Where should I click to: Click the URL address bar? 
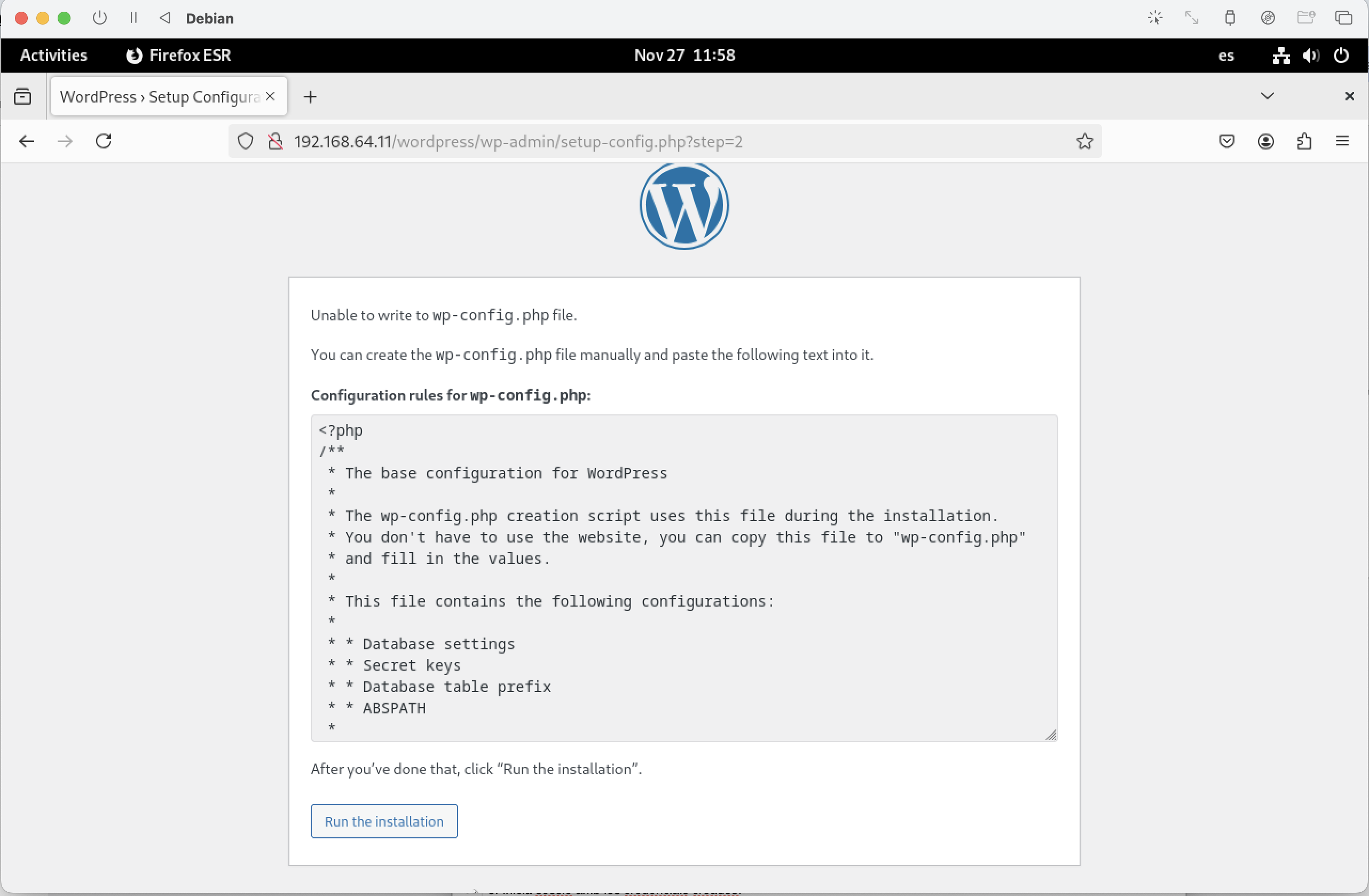(664, 142)
